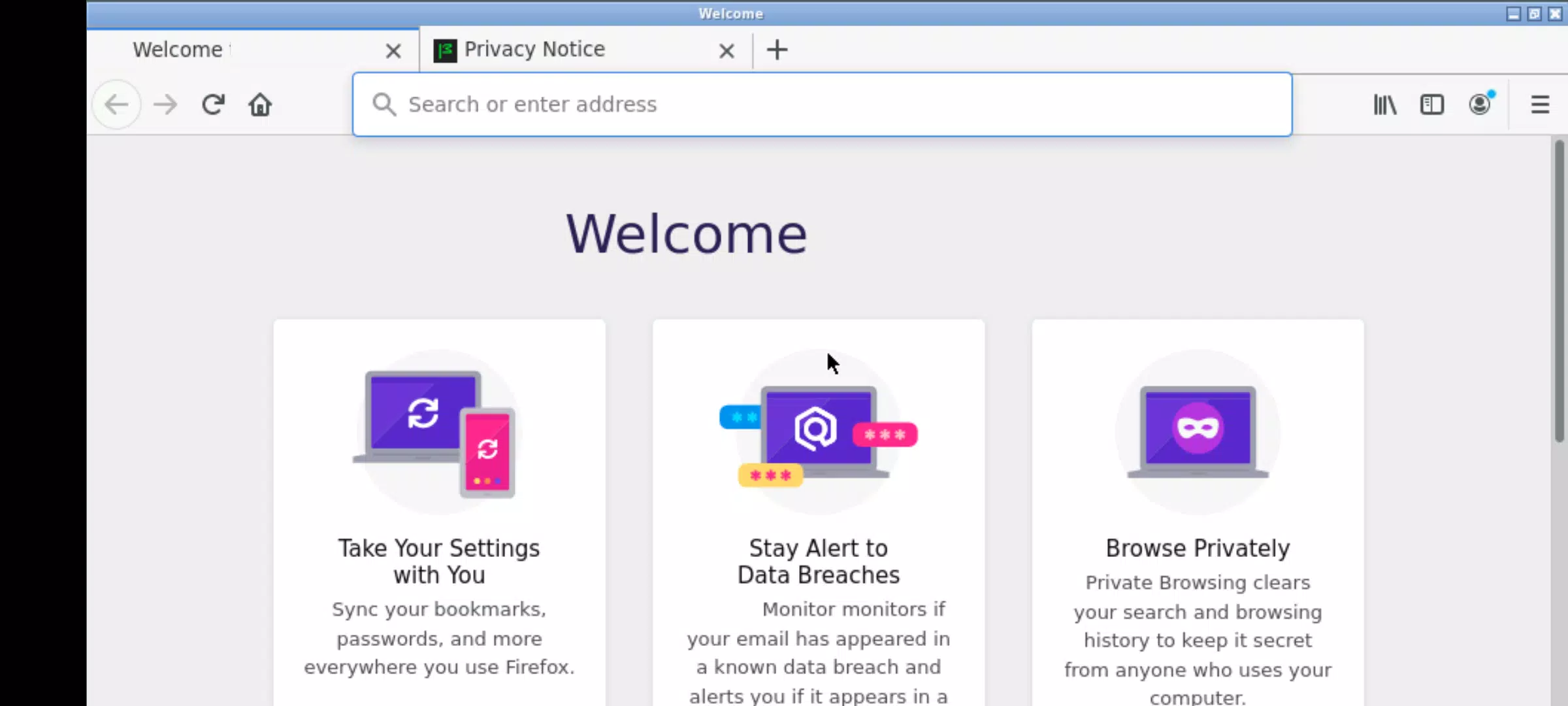Click the large Welcome page heading
This screenshot has height=706, width=1568.
pos(687,234)
